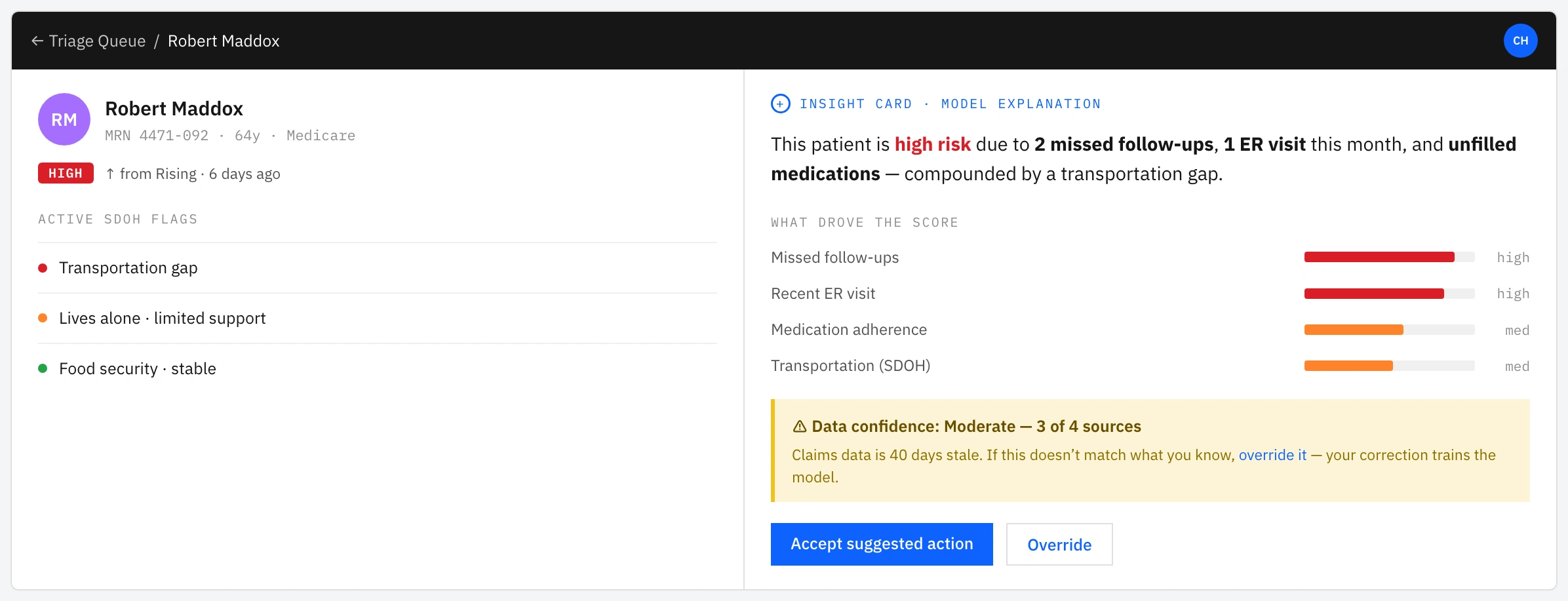Click the green dot beside Food security
1568x601 pixels.
(43, 368)
